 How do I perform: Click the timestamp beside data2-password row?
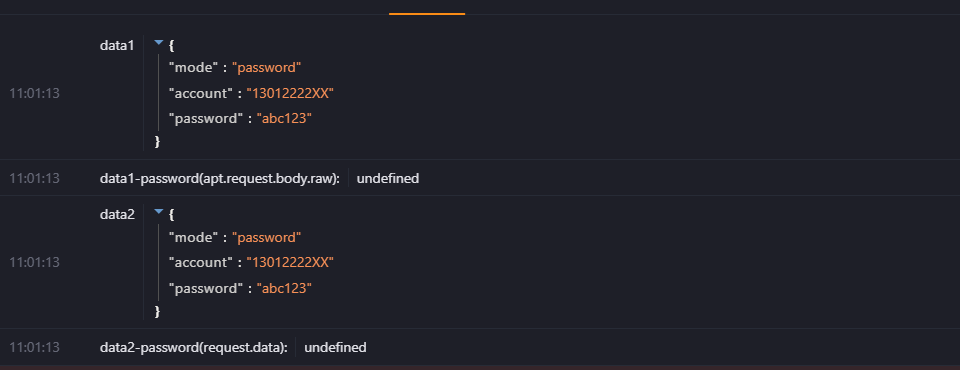tap(34, 347)
